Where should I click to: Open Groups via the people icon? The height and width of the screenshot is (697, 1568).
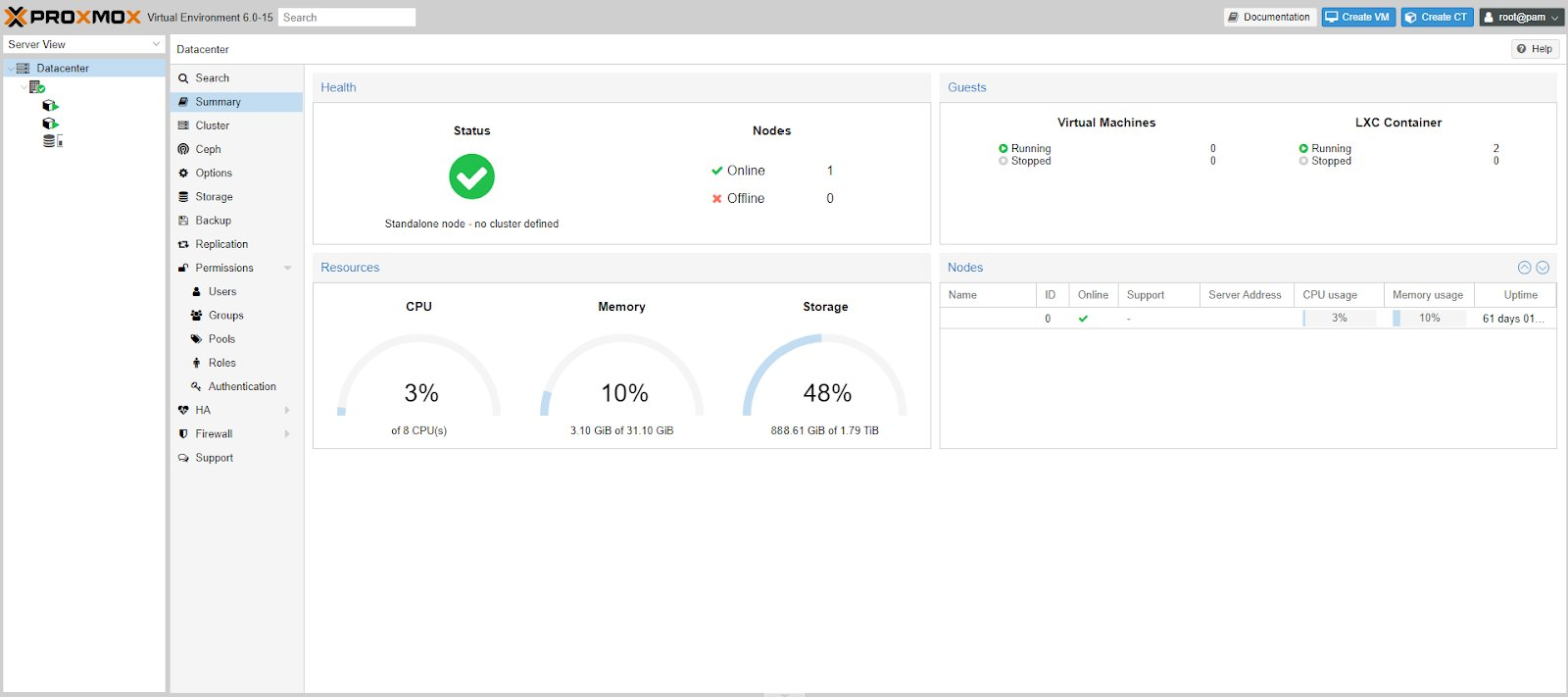(x=196, y=316)
